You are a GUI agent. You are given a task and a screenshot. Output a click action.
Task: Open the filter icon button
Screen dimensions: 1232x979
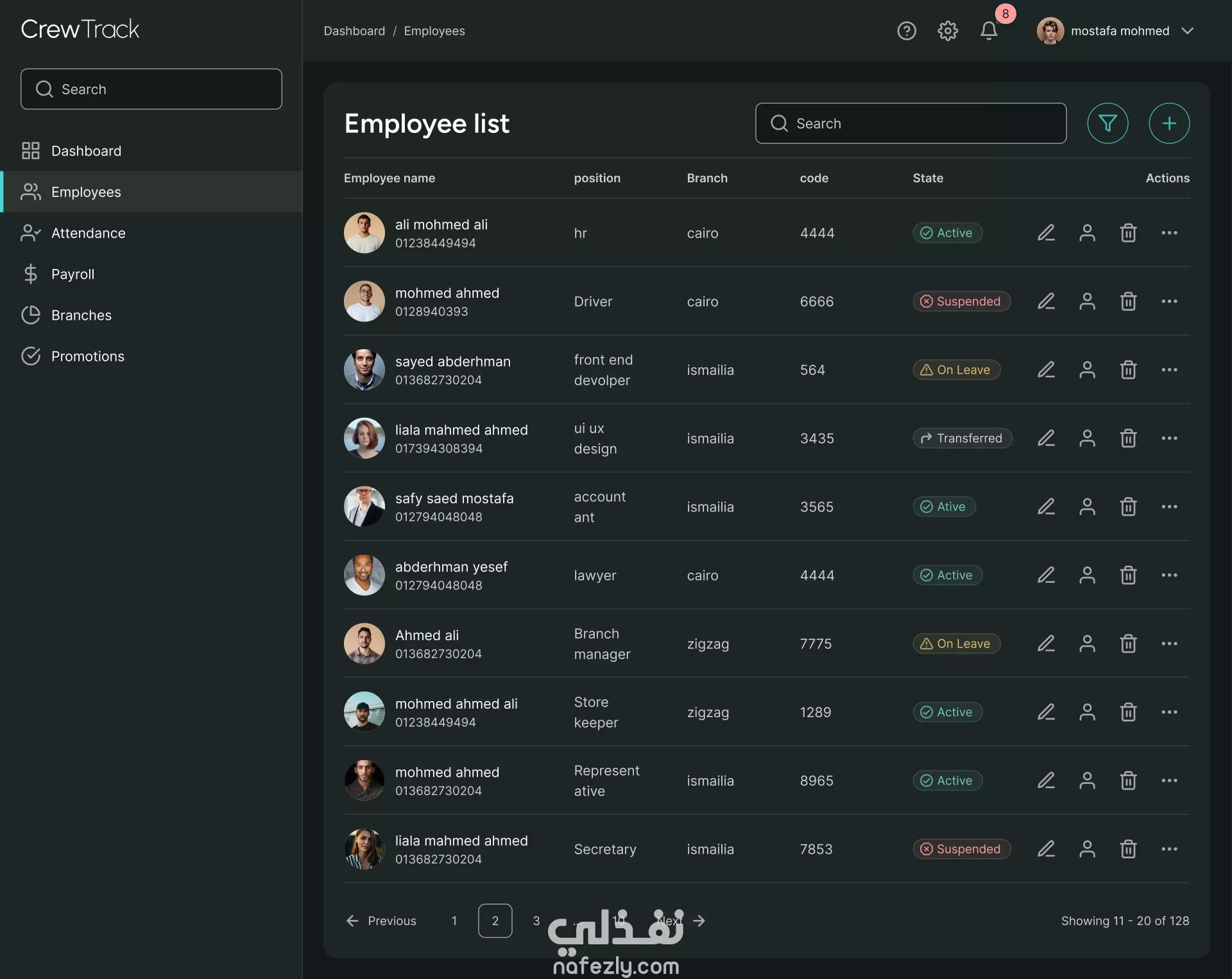(x=1108, y=123)
